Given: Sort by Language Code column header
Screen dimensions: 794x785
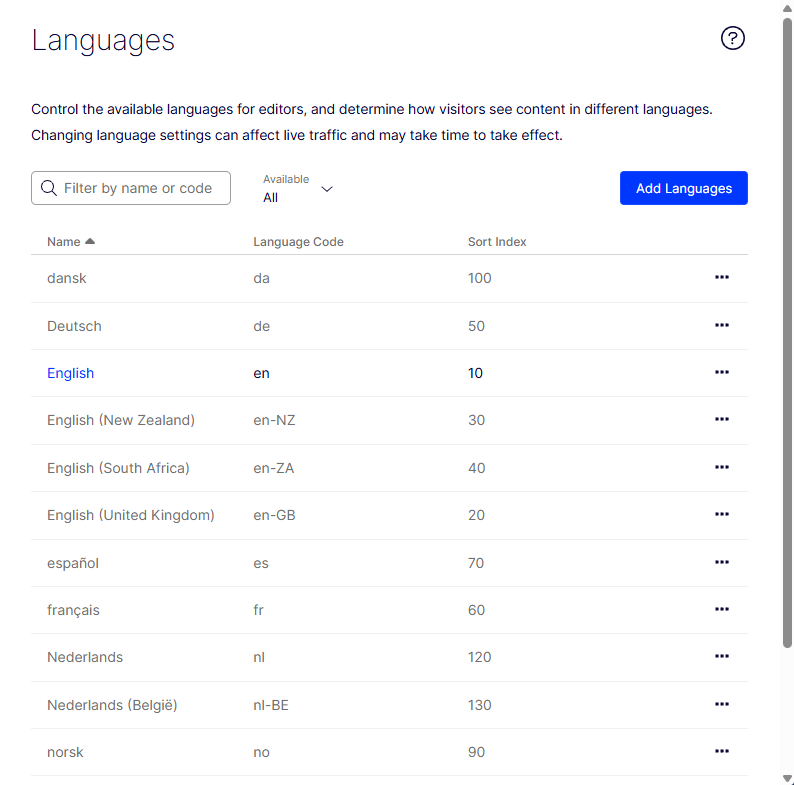Looking at the screenshot, I should pos(298,242).
